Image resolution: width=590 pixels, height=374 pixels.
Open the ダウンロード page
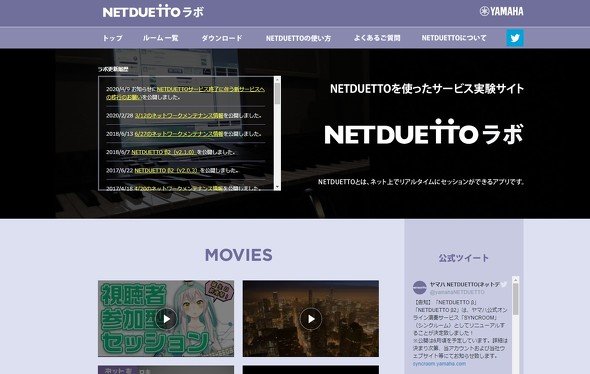tap(222, 38)
